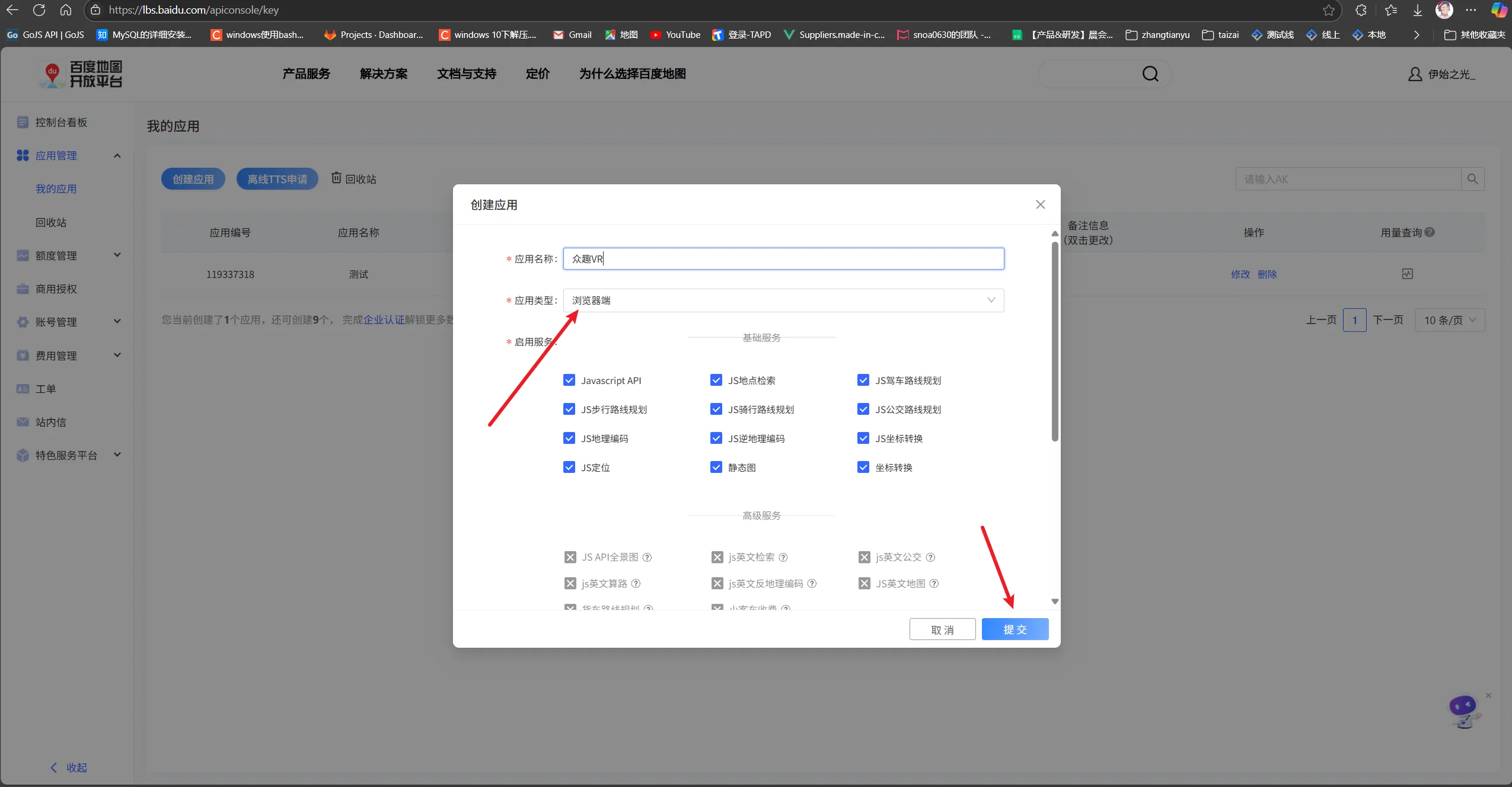Open usage chart icon for 测试 app
The height and width of the screenshot is (787, 1512).
pos(1407,274)
